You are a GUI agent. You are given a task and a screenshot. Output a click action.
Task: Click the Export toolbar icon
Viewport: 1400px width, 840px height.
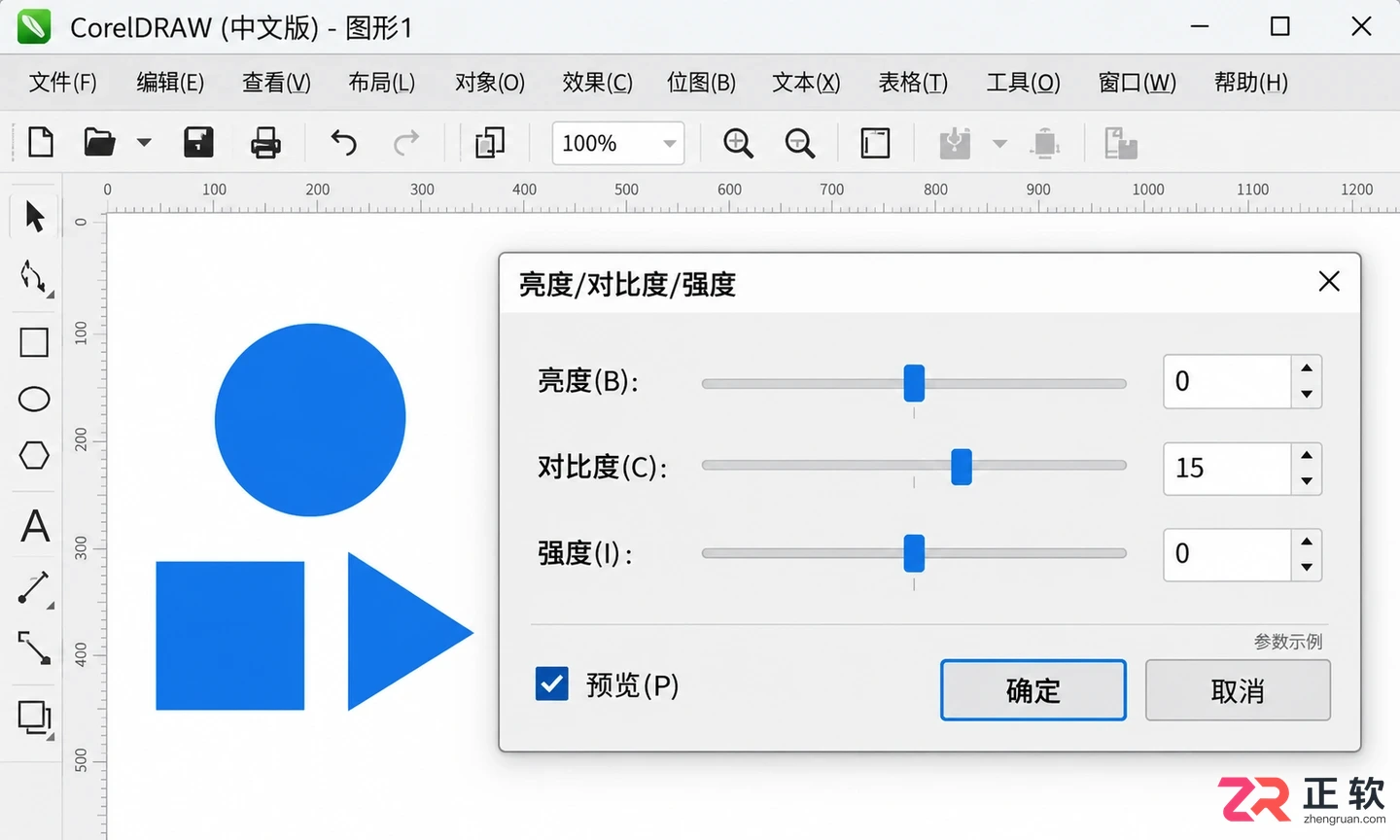point(1045,144)
